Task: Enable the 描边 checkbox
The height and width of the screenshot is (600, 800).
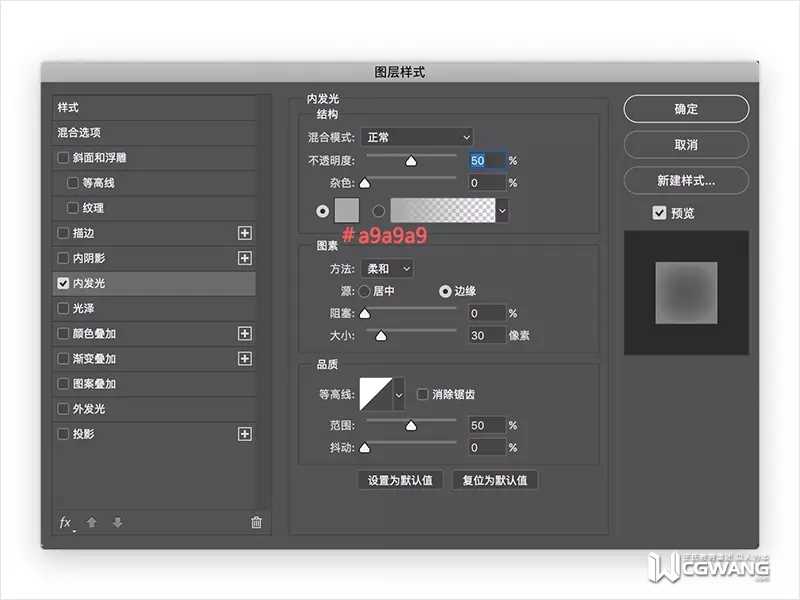Action: 63,233
